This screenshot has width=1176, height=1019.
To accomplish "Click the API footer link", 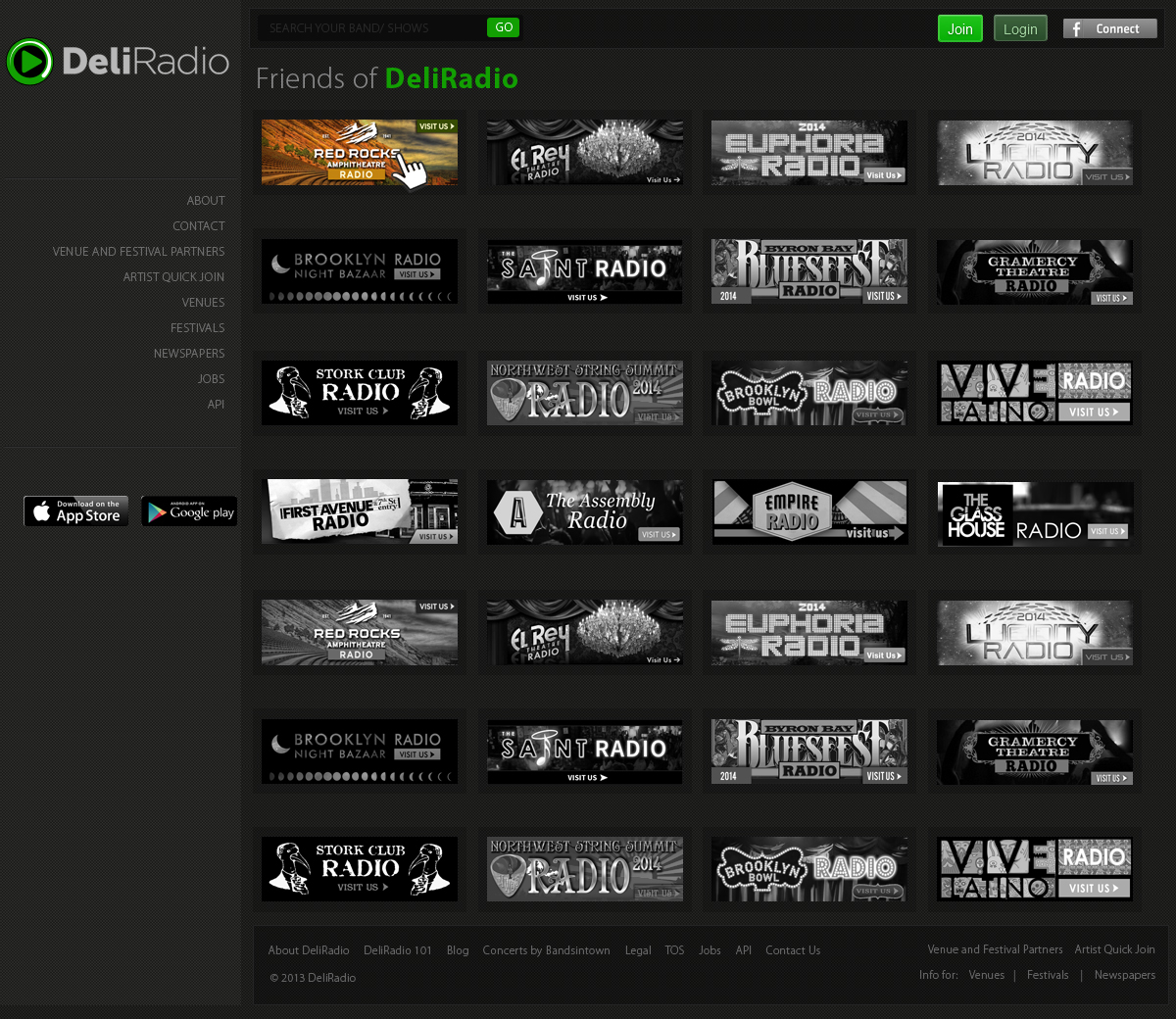I will (744, 950).
